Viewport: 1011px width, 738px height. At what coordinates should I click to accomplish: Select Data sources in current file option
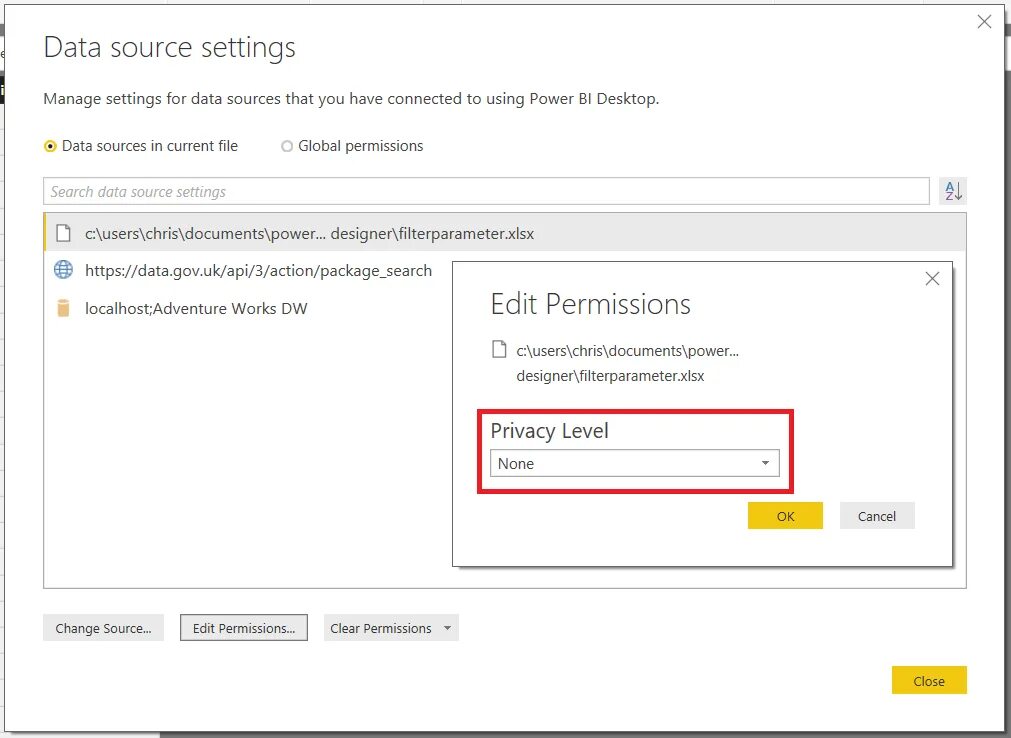50,146
